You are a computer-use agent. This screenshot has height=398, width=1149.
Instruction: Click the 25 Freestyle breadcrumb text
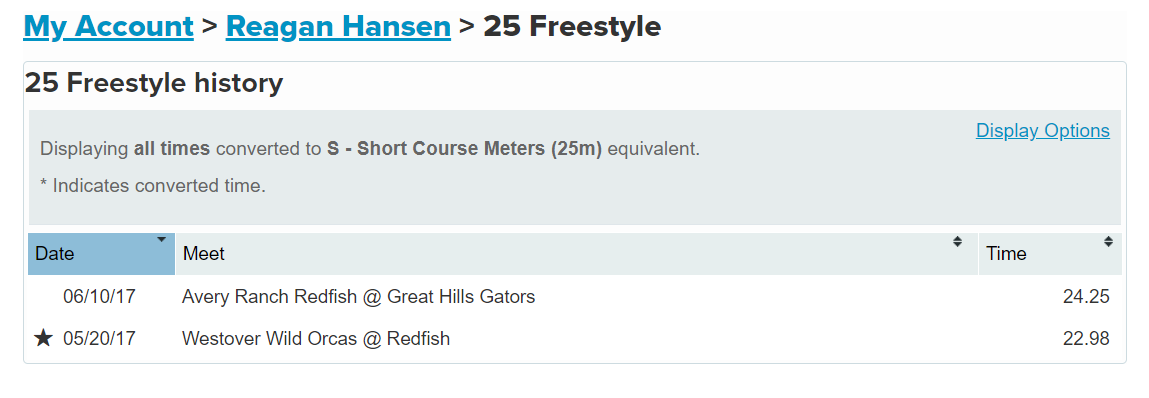[x=572, y=27]
